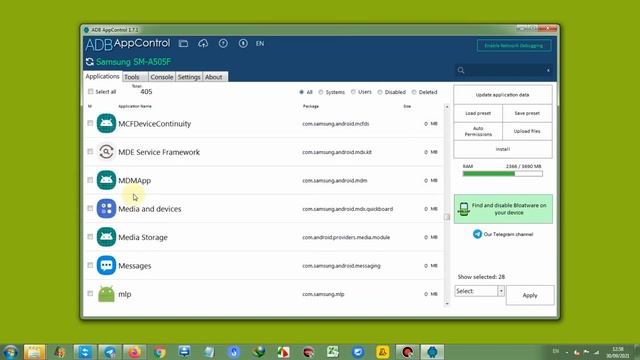640x360 pixels.
Task: Check the Media Storage checkbox
Action: 90,236
